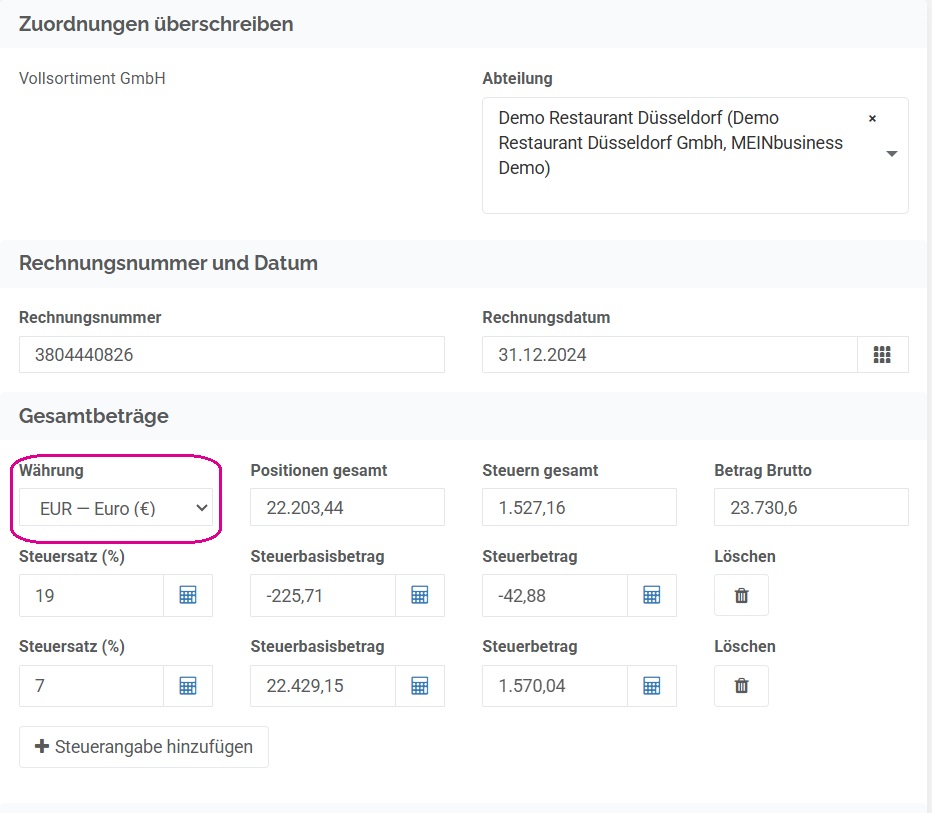932x813 pixels.
Task: Click calculator icon beside Steuerbetrag -42,88
Action: coord(651,595)
